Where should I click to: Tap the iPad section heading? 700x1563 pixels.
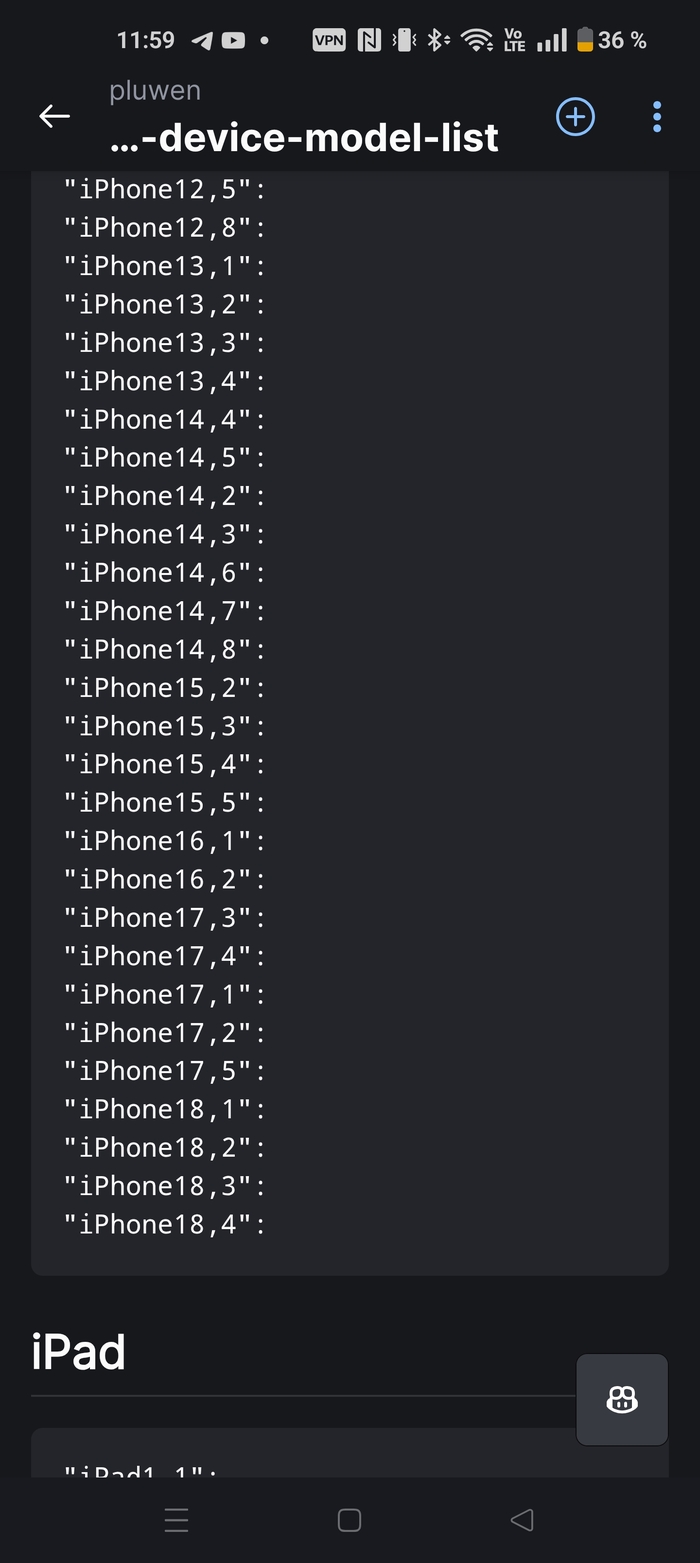(79, 1353)
